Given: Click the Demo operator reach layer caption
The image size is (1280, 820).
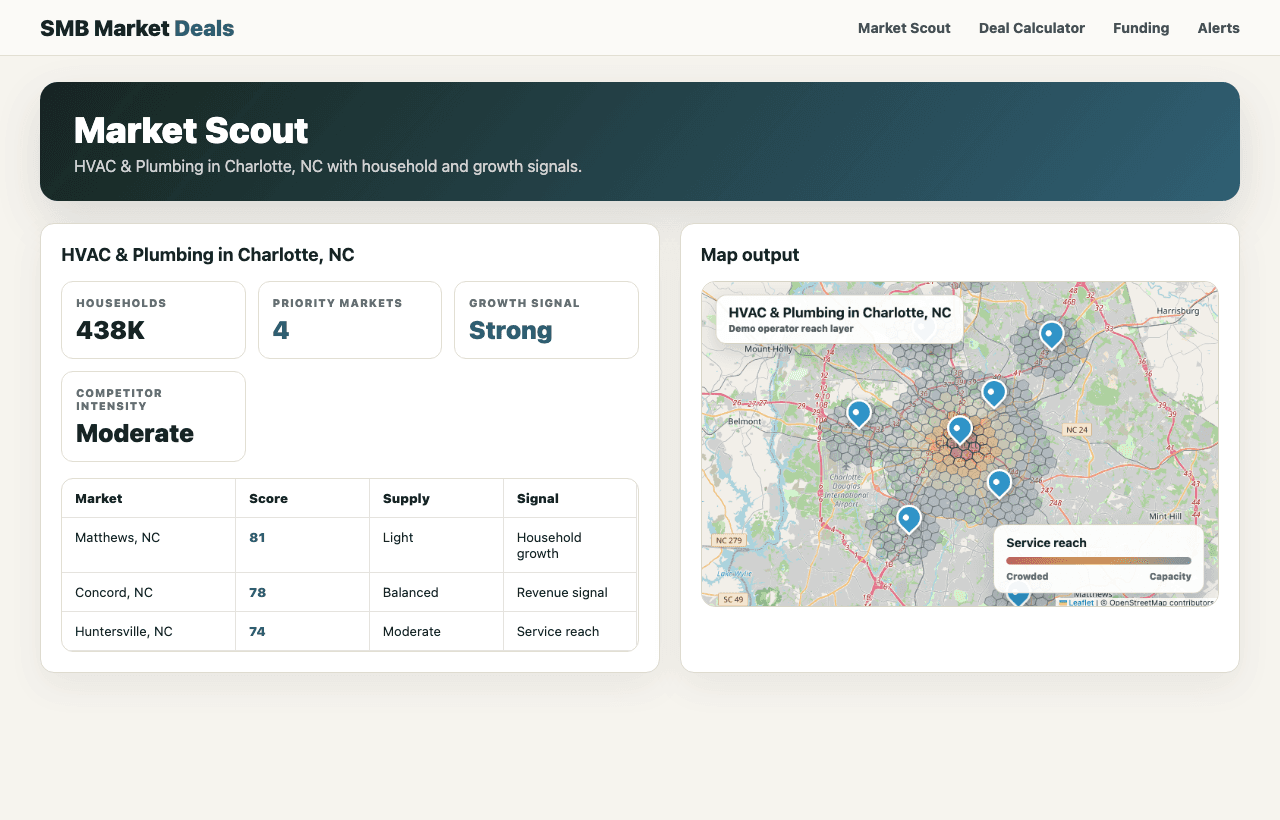Looking at the screenshot, I should click(791, 328).
